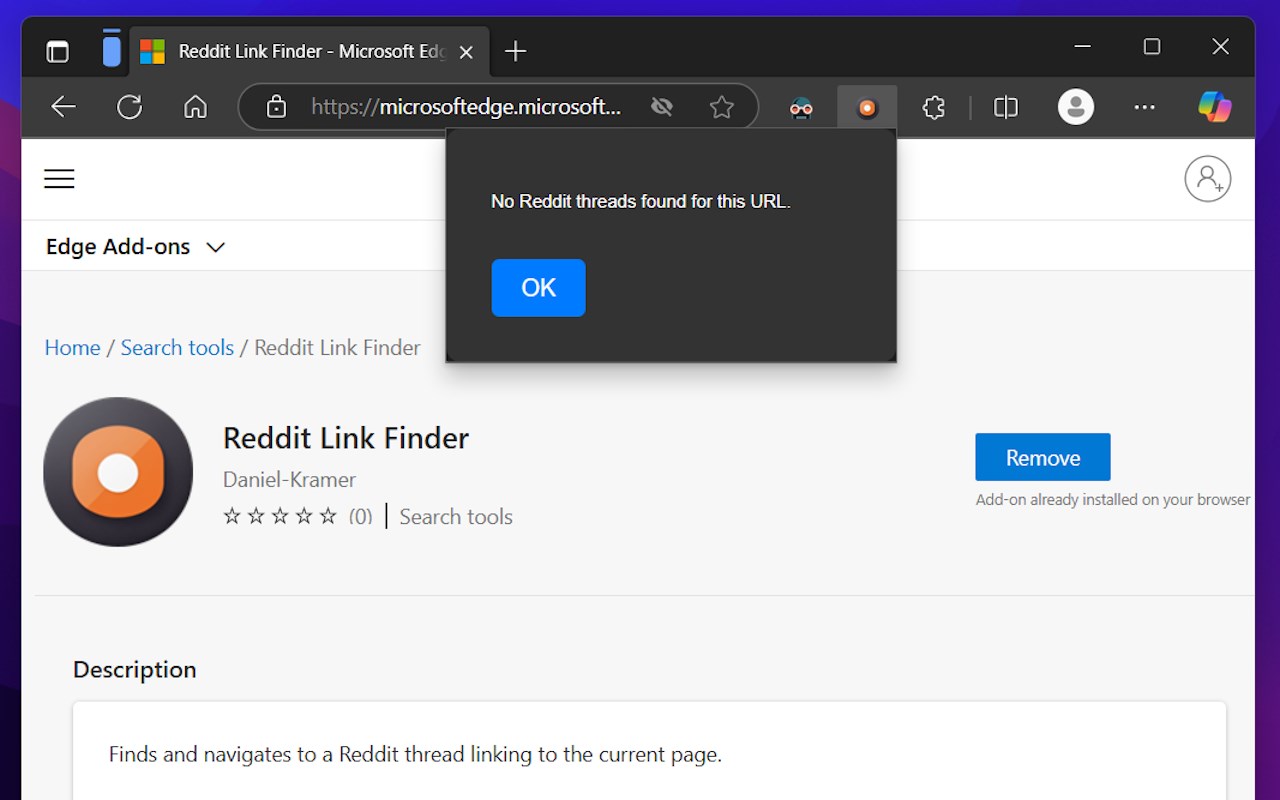Screen dimensions: 1280x800
Task: Open the Extensions puzzle piece menu
Action: coord(934,107)
